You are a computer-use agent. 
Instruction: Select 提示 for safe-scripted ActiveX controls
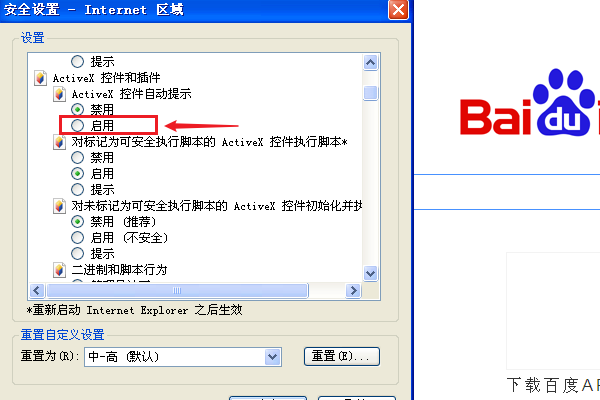coord(77,189)
